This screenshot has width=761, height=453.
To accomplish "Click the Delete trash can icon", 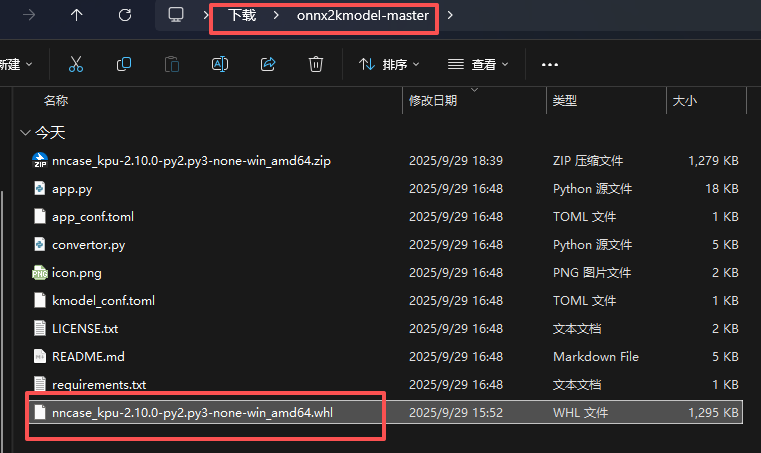I will pyautogui.click(x=316, y=64).
